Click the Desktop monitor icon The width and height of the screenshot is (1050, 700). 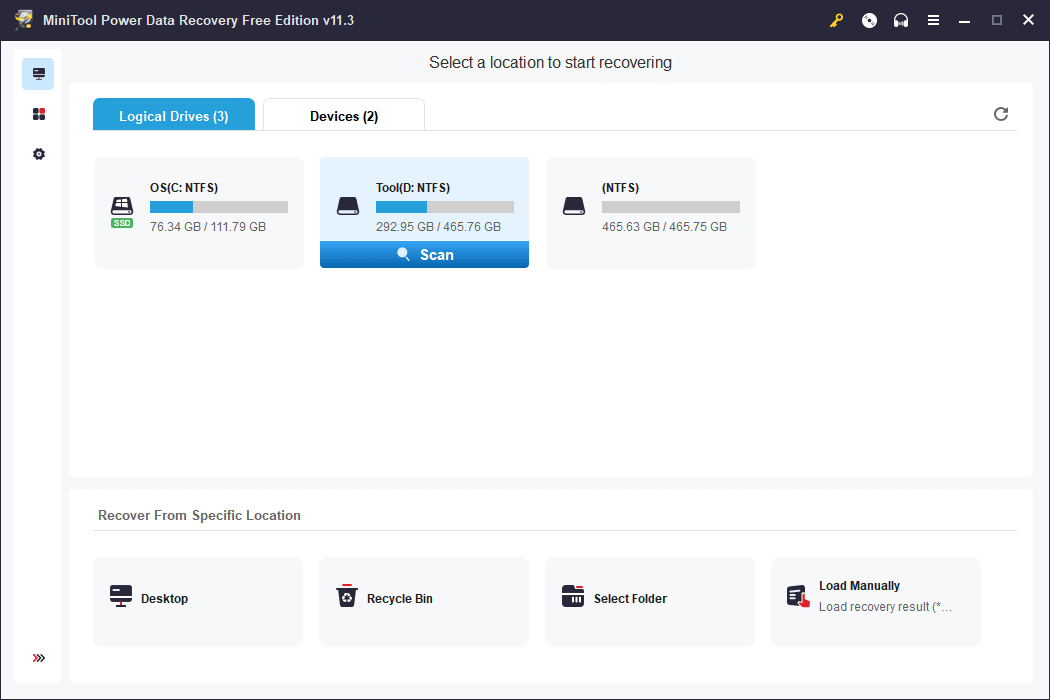click(121, 596)
